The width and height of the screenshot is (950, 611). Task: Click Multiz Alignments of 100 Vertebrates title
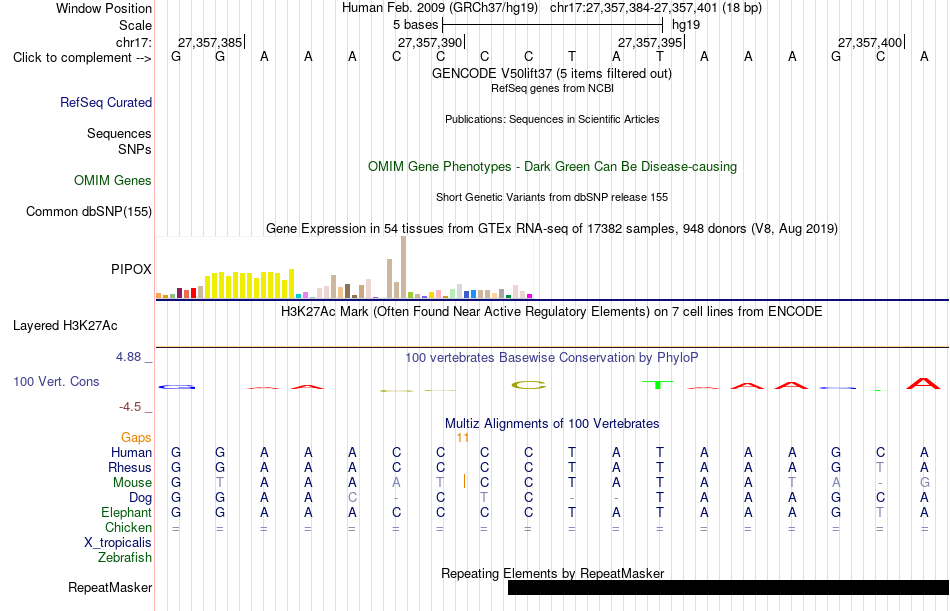point(552,424)
